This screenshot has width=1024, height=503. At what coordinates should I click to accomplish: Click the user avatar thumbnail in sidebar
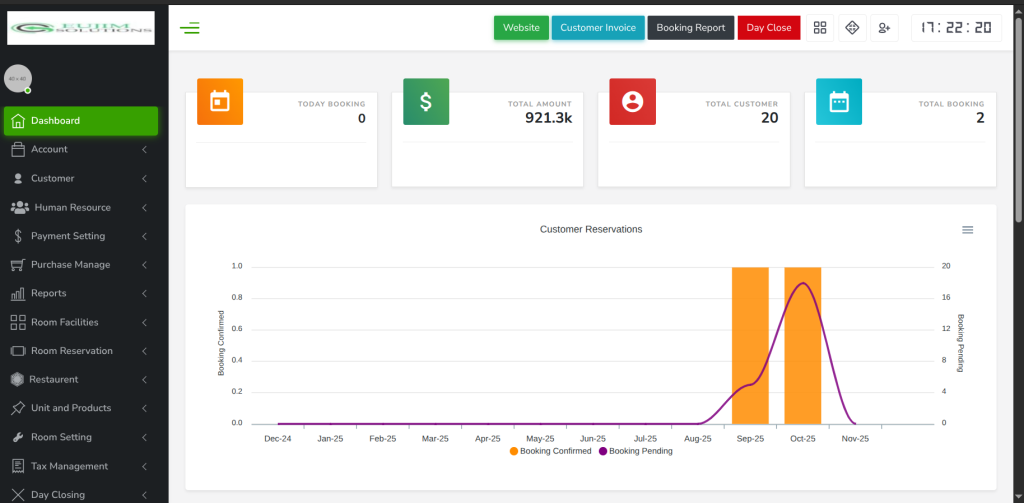point(18,78)
